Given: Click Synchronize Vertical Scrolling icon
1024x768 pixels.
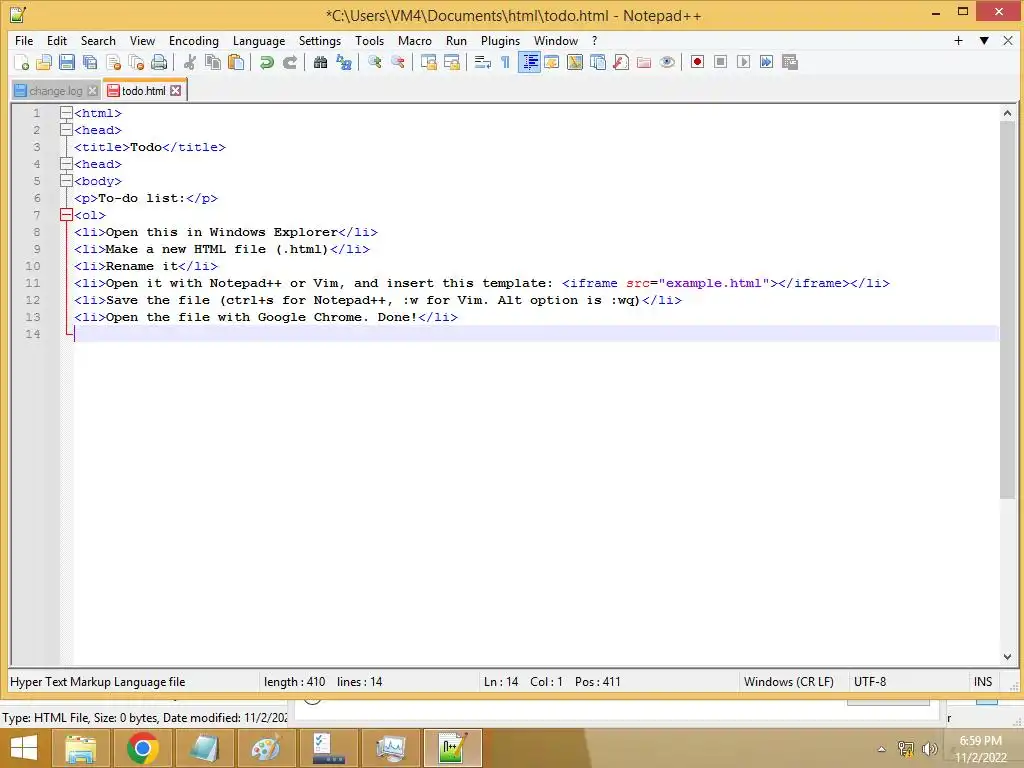Looking at the screenshot, I should click(428, 62).
